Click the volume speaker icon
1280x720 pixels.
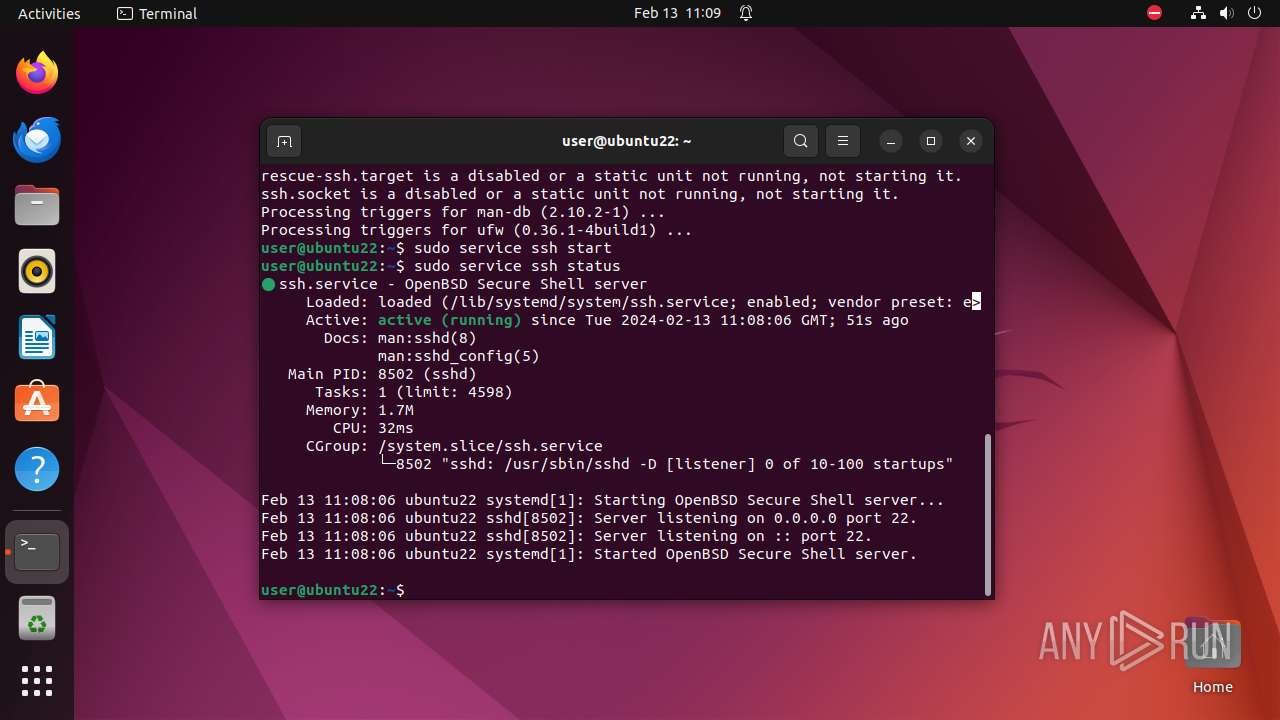click(x=1226, y=13)
